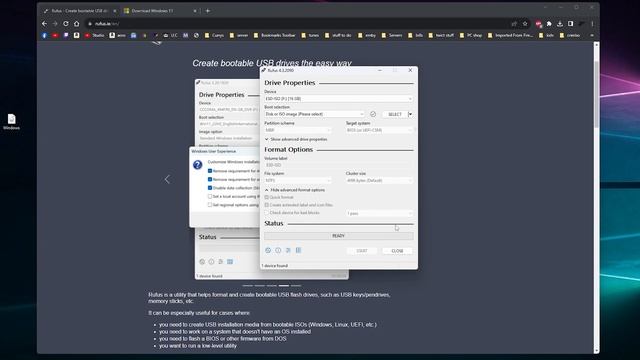Toggle Set regional options checkbox in screenshot
This screenshot has width=640, height=360.
(210, 205)
